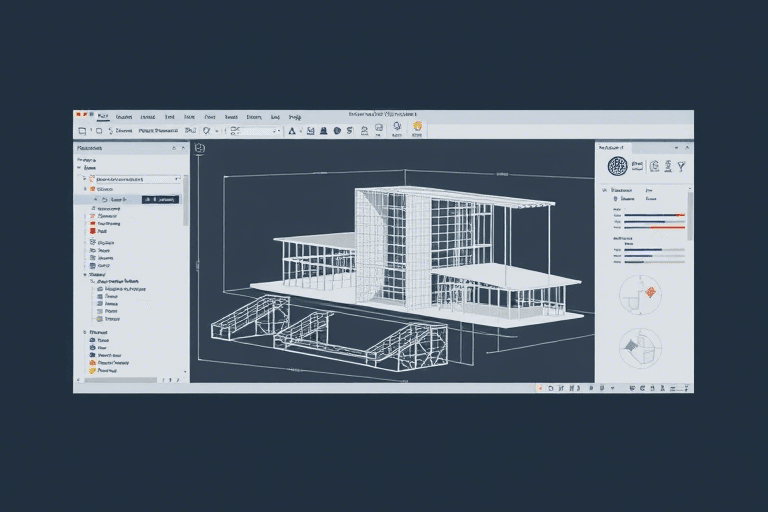This screenshot has height=512, width=768.
Task: Click the upper circular compass widget in right panel
Action: (639, 293)
